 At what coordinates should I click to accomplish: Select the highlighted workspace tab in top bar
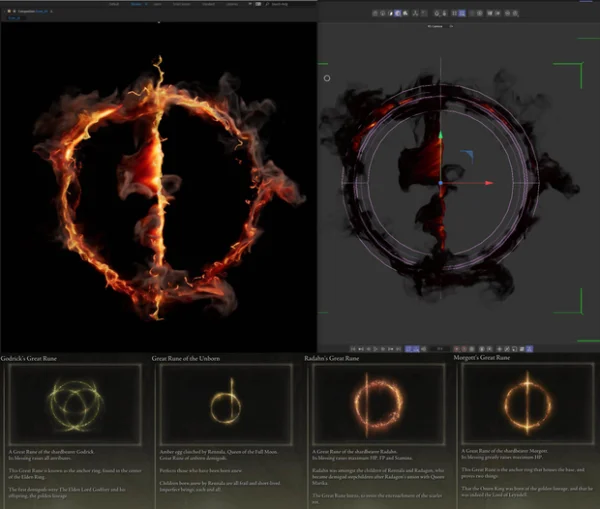pos(135,4)
